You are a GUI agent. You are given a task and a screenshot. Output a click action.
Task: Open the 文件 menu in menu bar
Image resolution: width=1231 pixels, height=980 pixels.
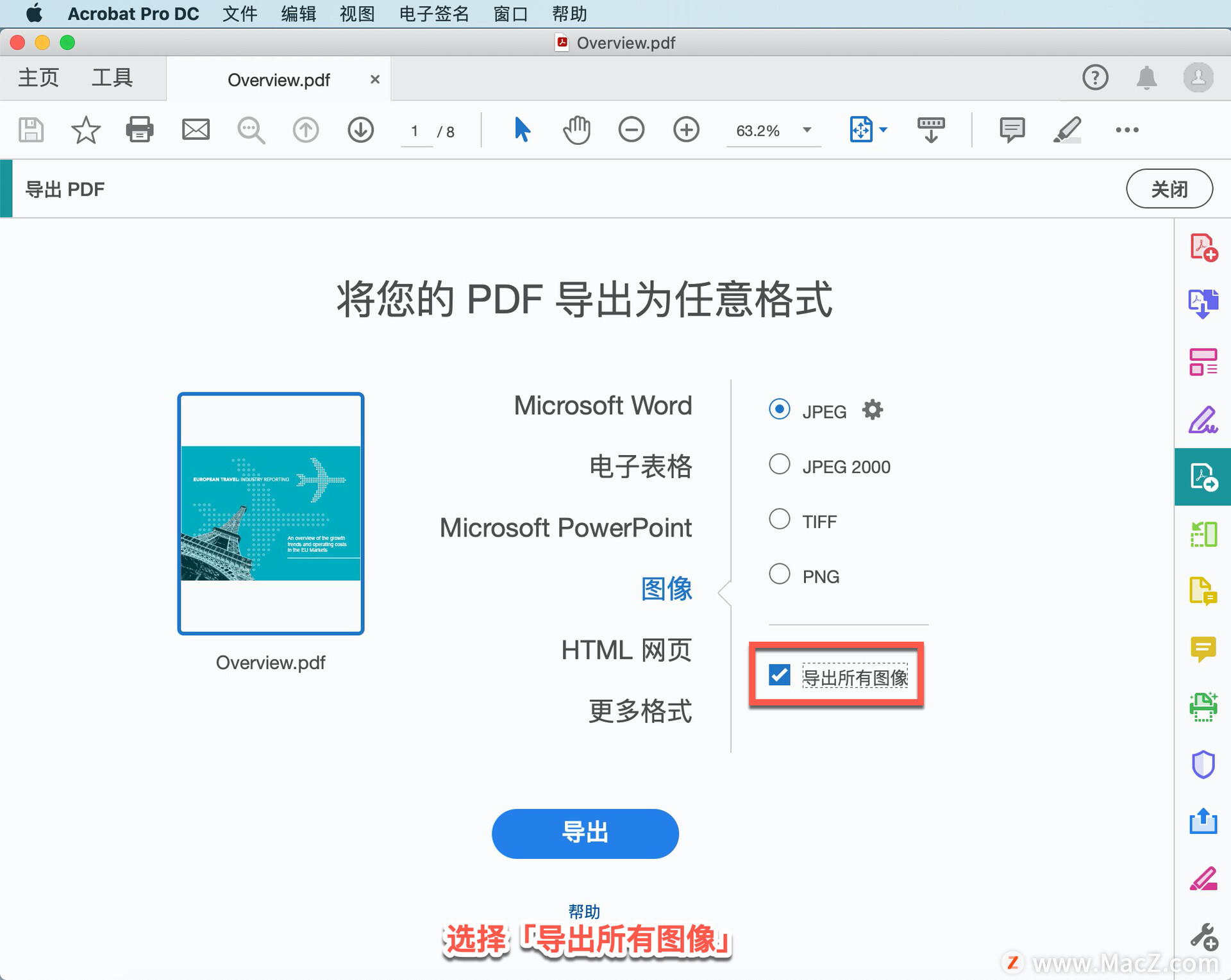[x=240, y=13]
